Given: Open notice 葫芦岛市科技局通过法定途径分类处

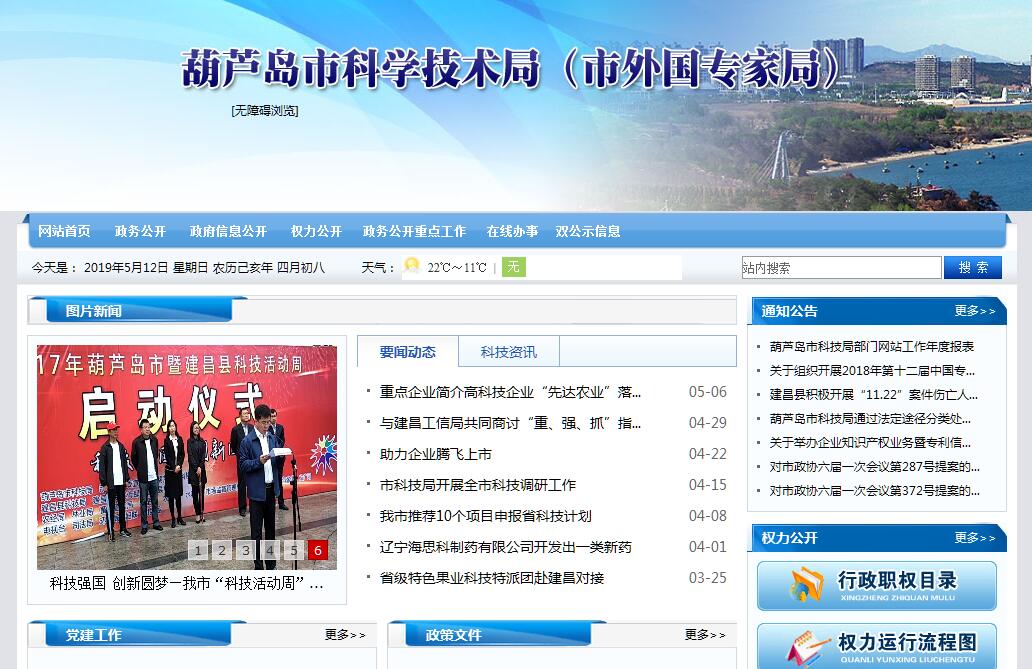Looking at the screenshot, I should click(870, 419).
